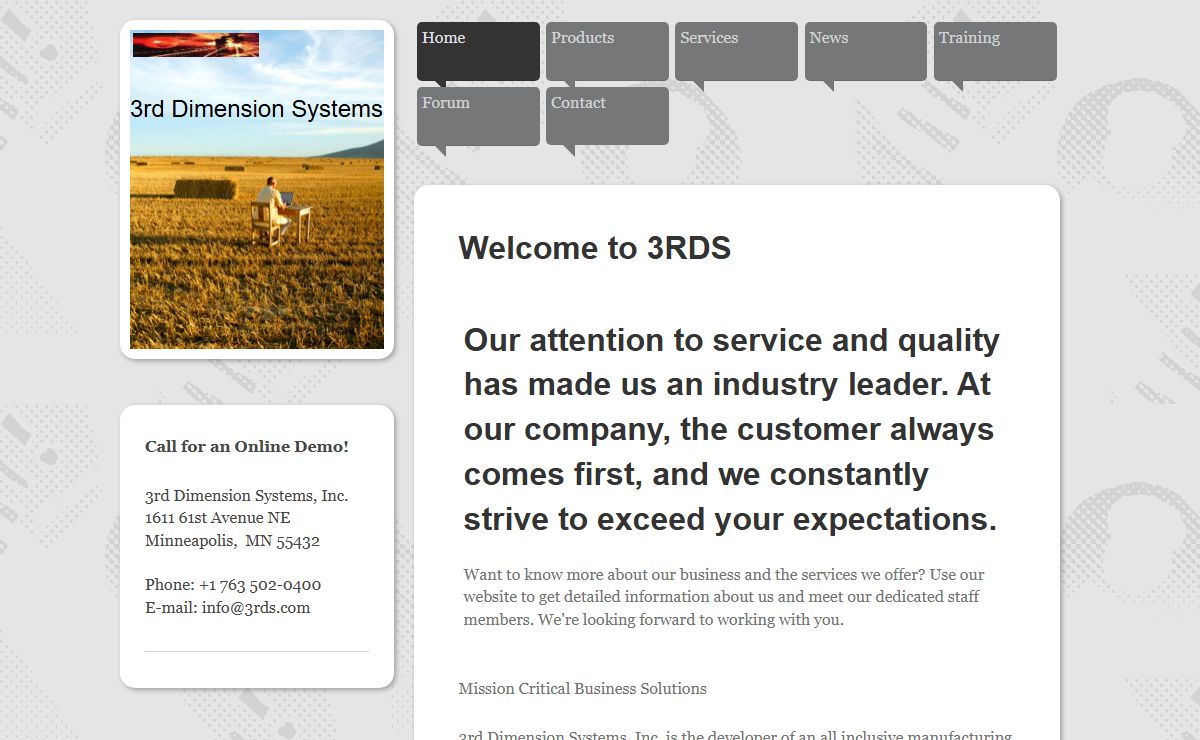Image resolution: width=1200 pixels, height=740 pixels.
Task: Click the Call for an Online Demo text
Action: click(247, 446)
